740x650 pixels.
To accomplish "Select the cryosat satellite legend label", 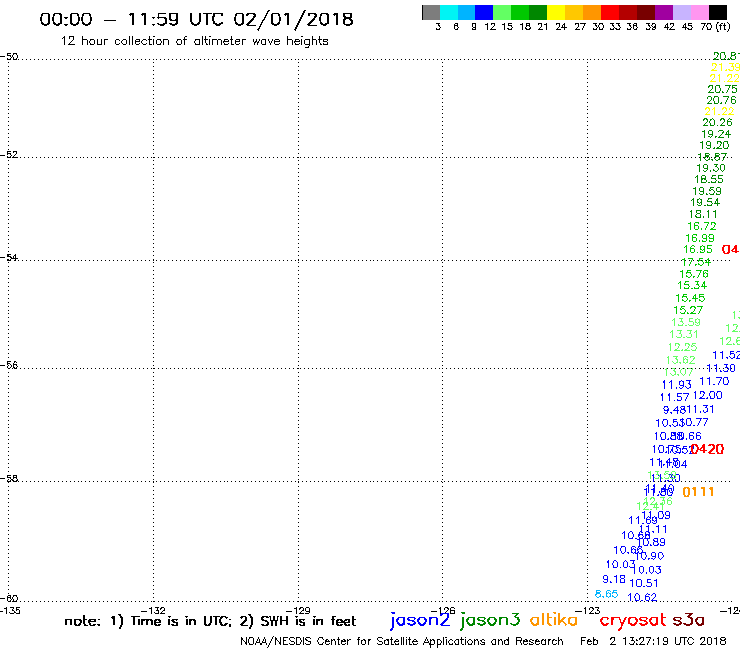I will (633, 621).
